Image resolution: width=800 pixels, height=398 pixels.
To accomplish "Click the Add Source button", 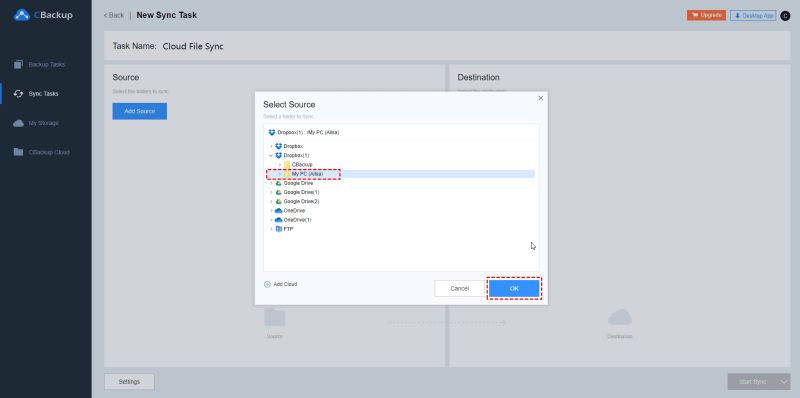I will (140, 111).
